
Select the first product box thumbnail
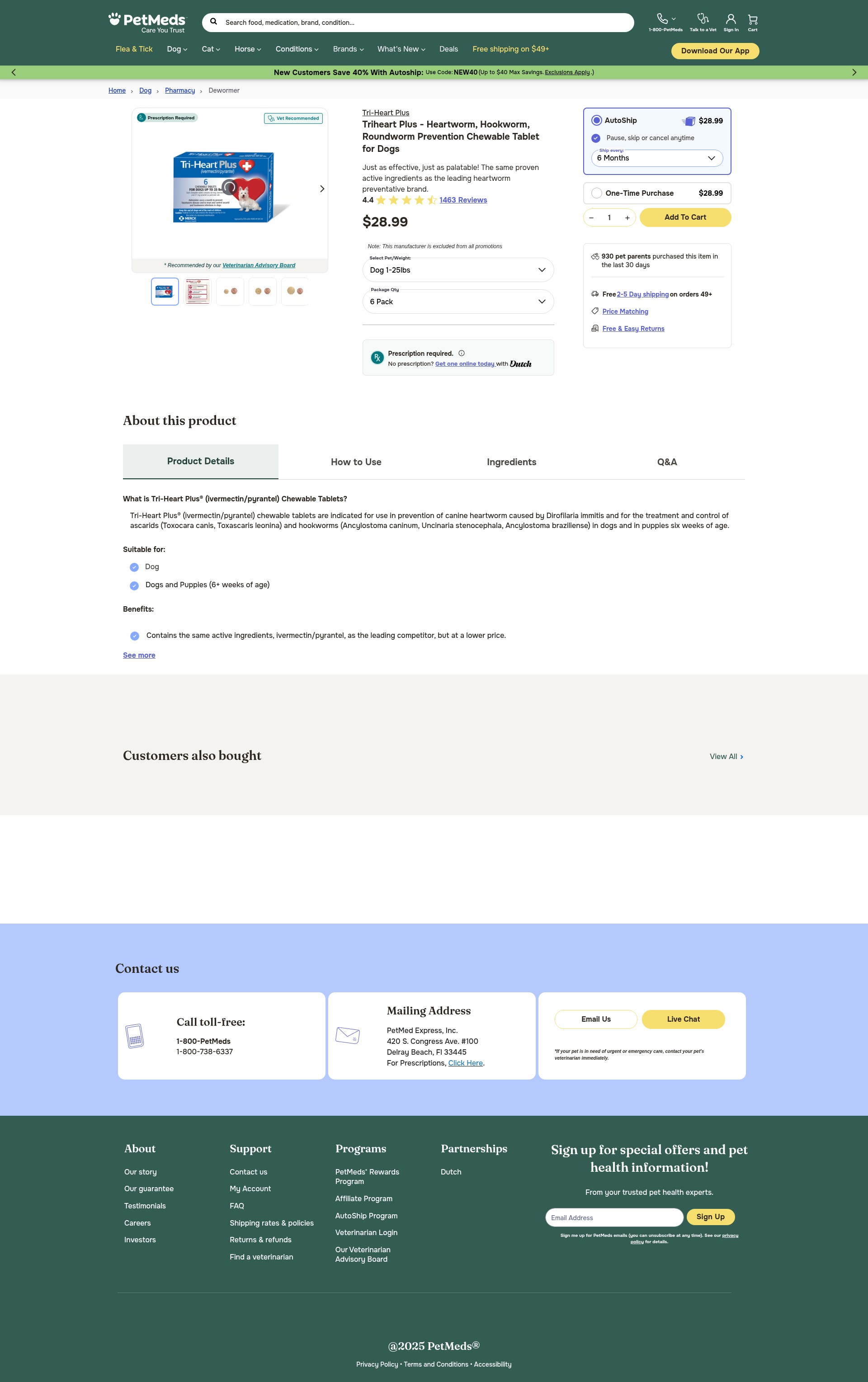tap(165, 292)
